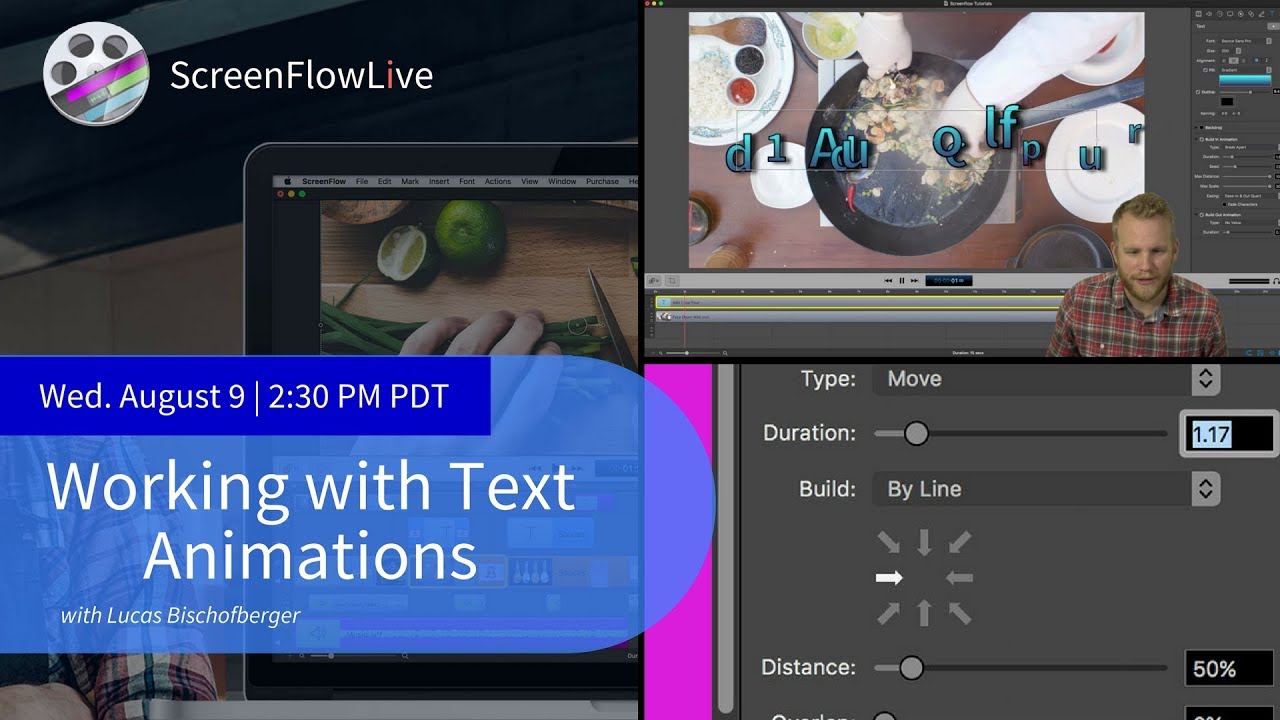Screen dimensions: 1280x720
Task: Open the Window menu on laptop
Action: 562,181
